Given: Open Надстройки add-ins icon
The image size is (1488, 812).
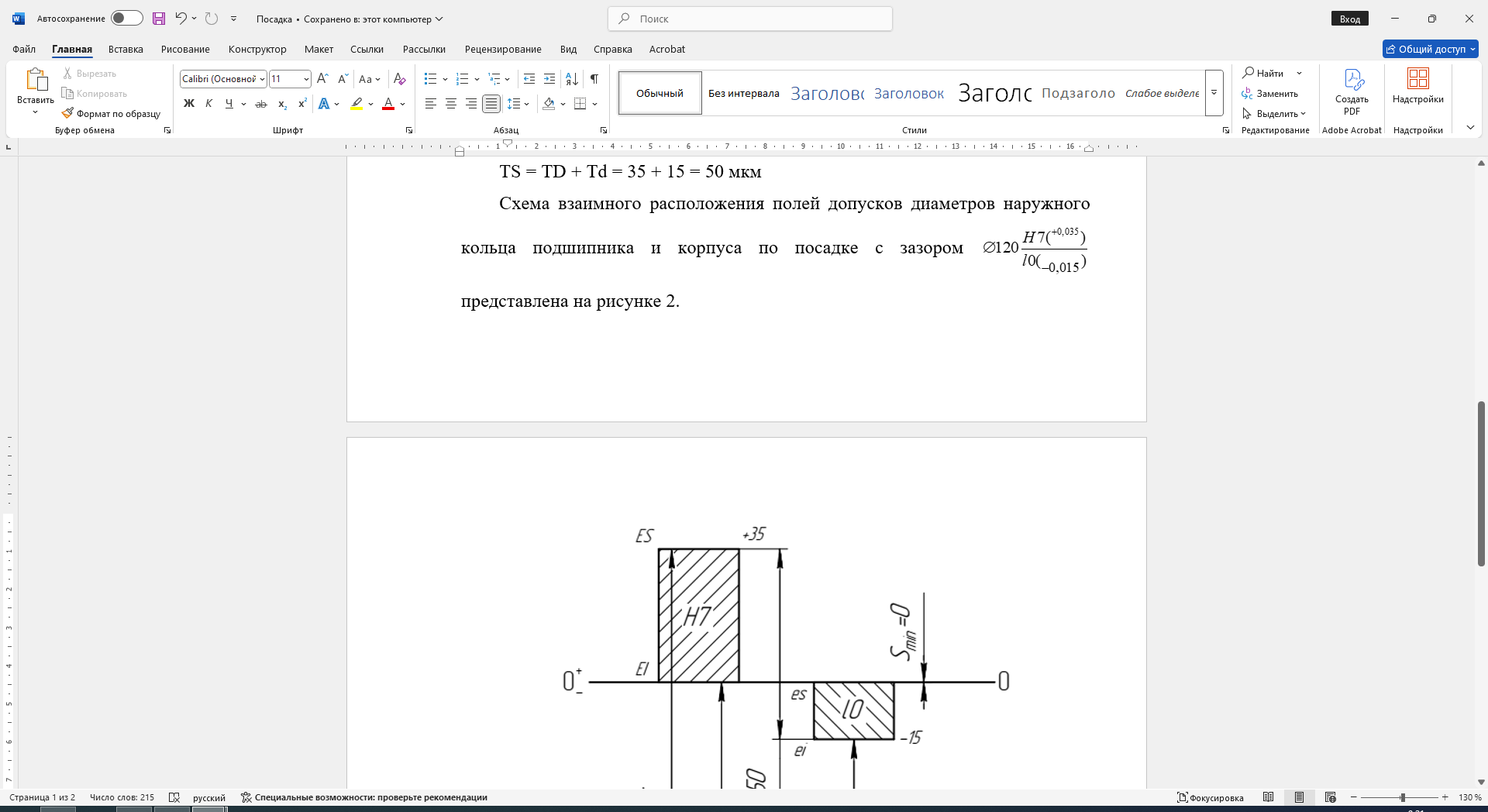Looking at the screenshot, I should [1417, 86].
